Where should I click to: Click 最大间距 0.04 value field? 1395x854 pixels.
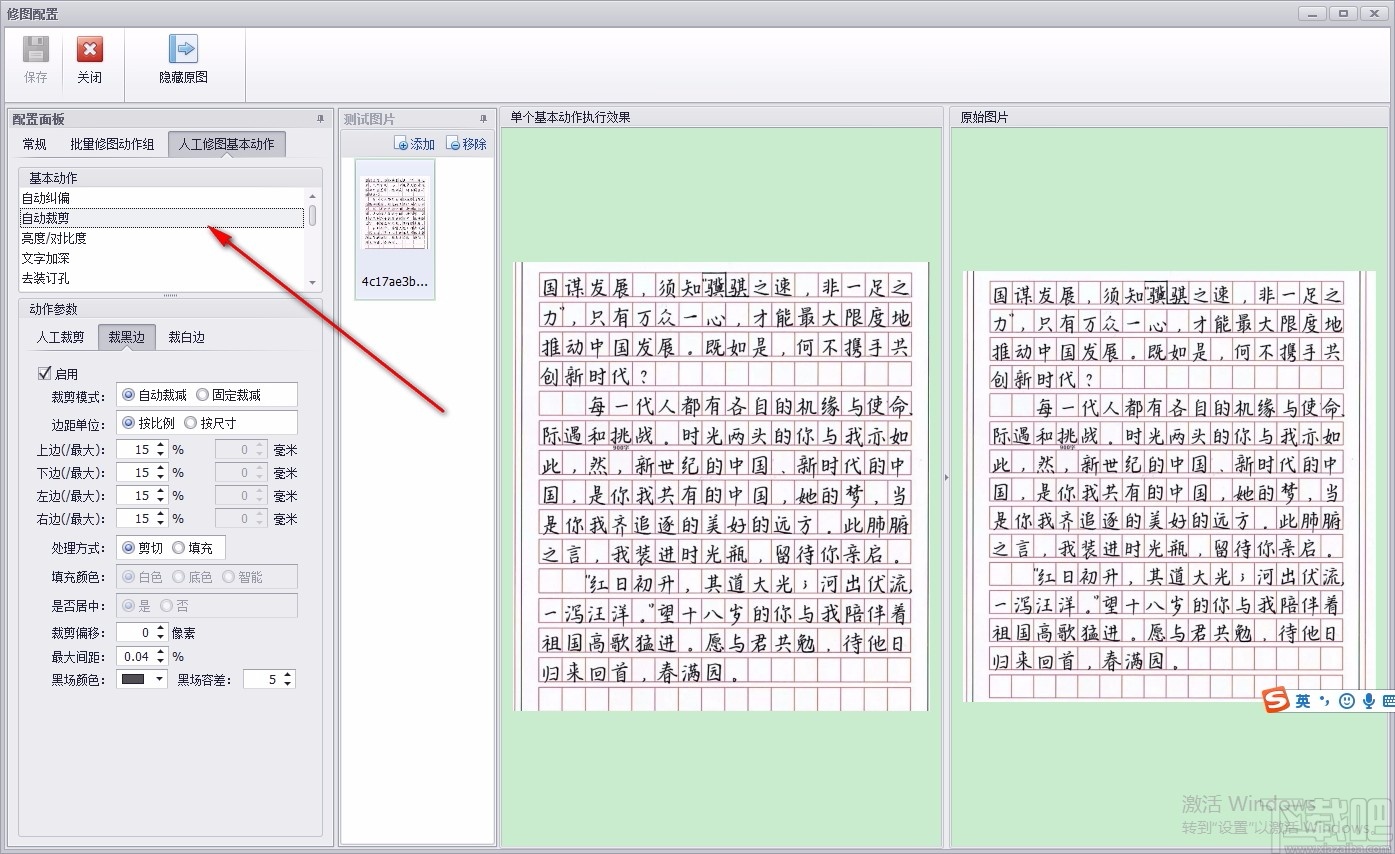(135, 657)
